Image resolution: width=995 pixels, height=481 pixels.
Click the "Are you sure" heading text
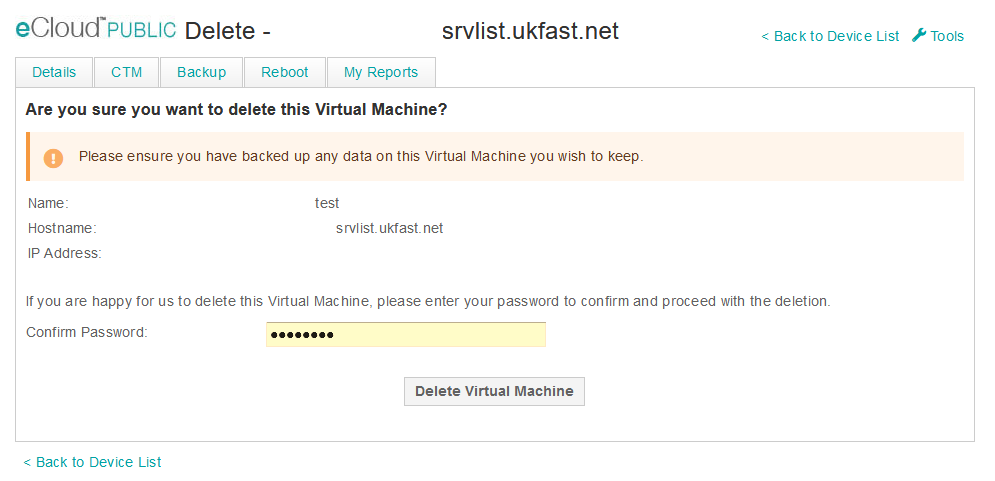[236, 109]
